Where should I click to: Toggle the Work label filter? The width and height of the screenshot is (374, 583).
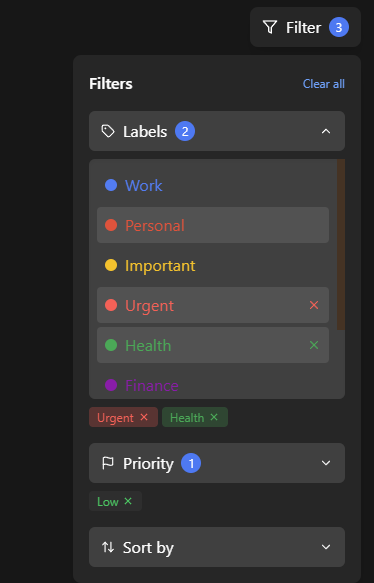[213, 185]
